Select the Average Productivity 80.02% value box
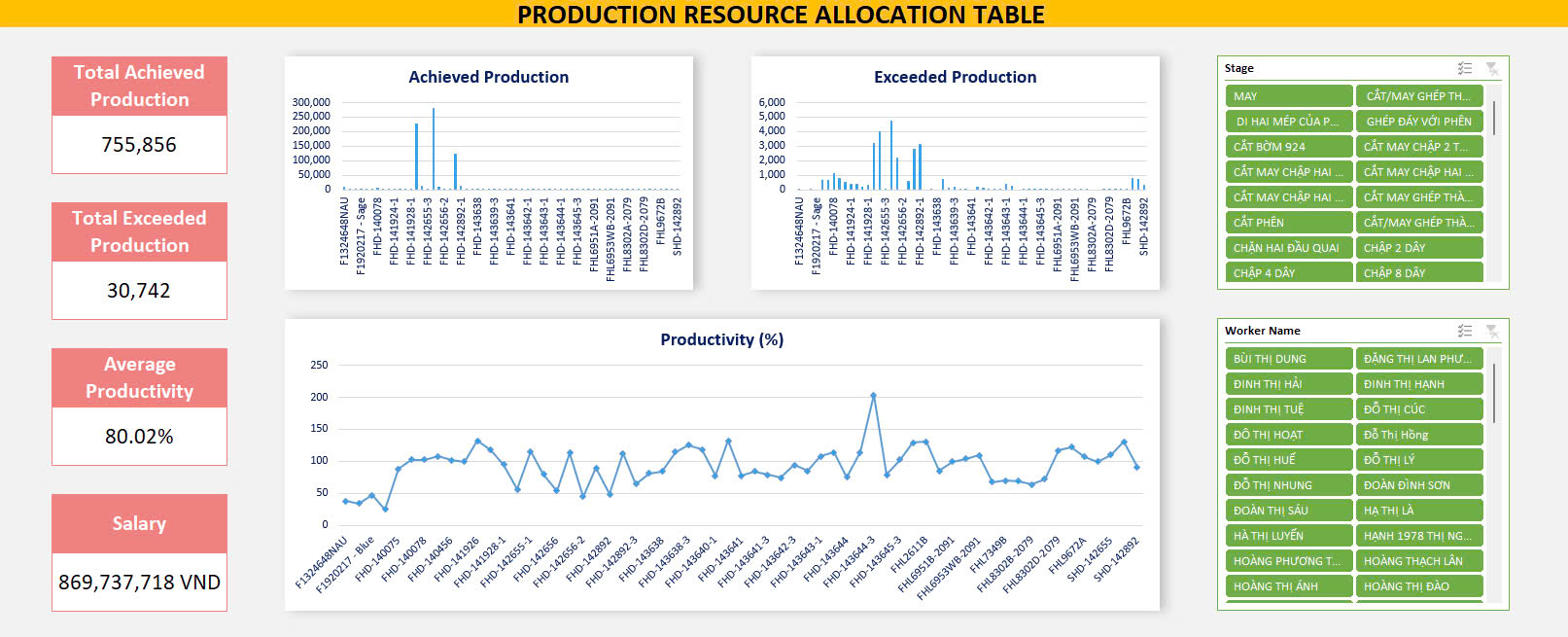Screen dimensions: 1568x637 139,437
